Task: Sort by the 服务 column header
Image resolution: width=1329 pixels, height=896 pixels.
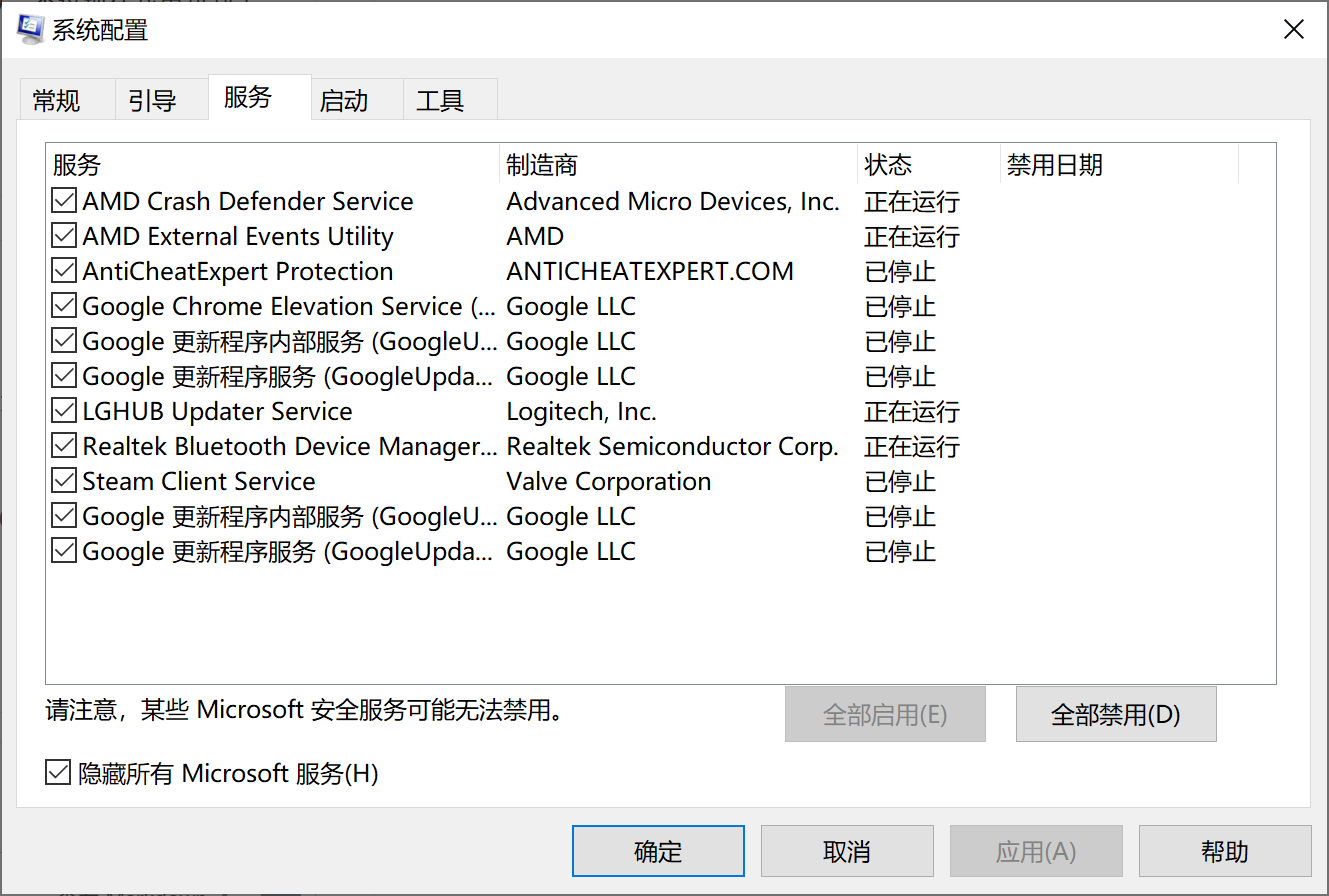Action: (x=272, y=164)
